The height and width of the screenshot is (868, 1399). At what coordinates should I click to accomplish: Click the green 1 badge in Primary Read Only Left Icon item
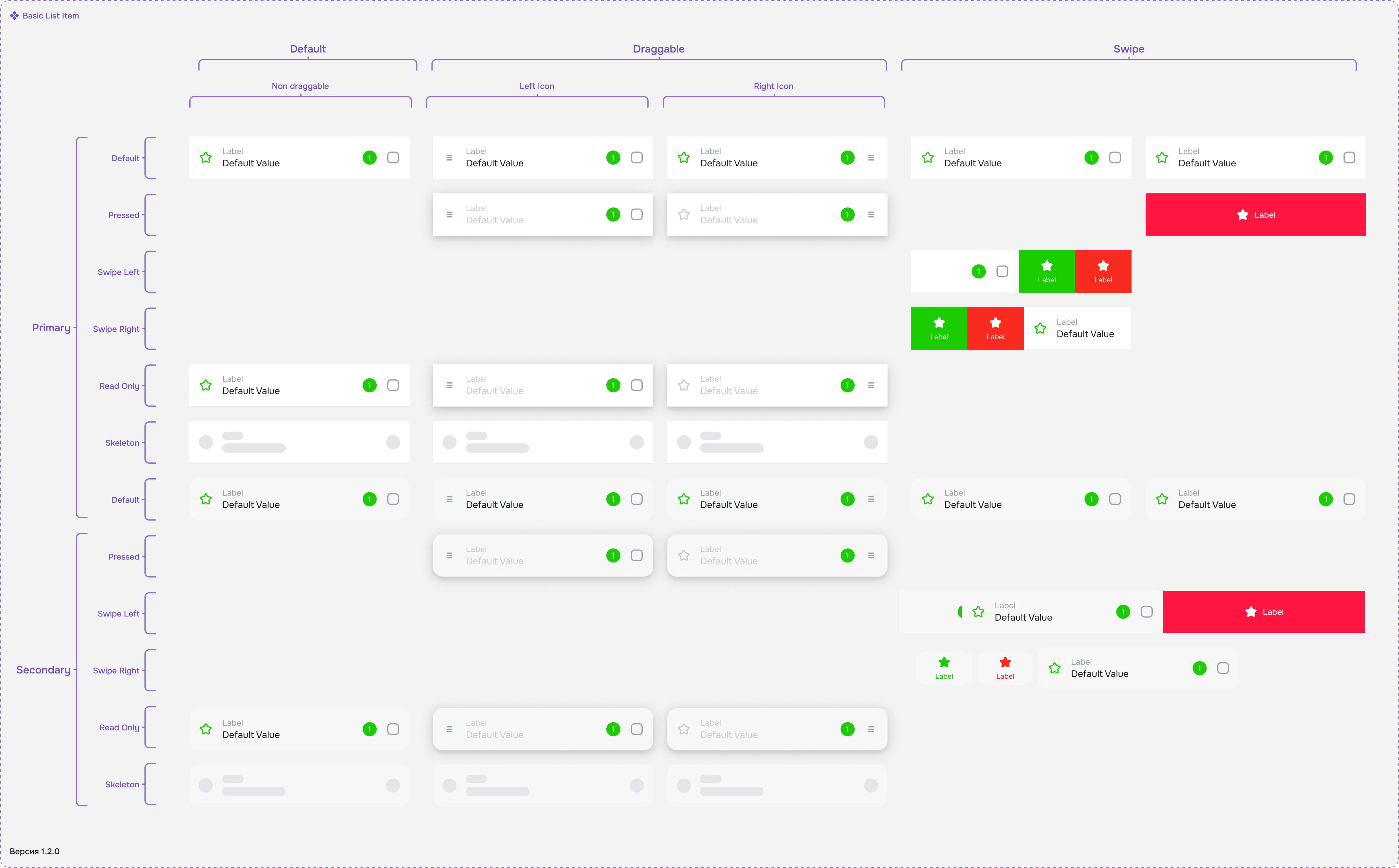pyautogui.click(x=613, y=385)
